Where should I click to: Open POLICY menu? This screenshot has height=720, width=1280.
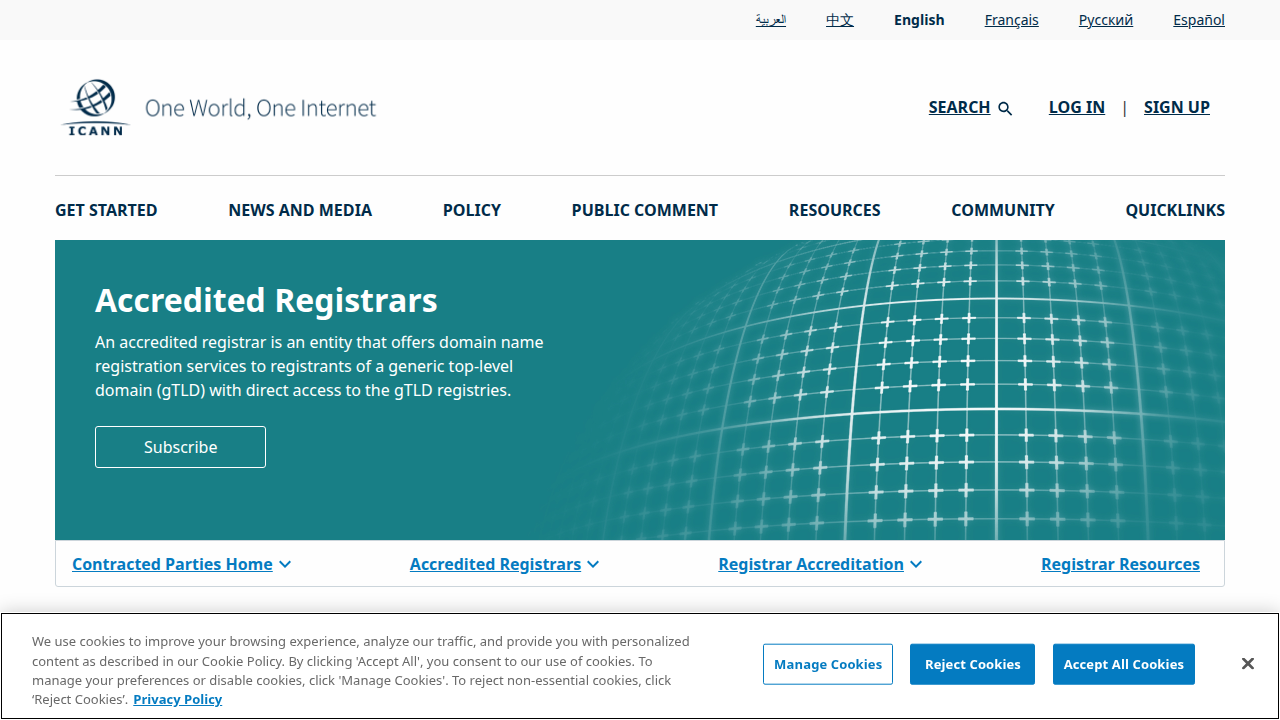(x=472, y=210)
